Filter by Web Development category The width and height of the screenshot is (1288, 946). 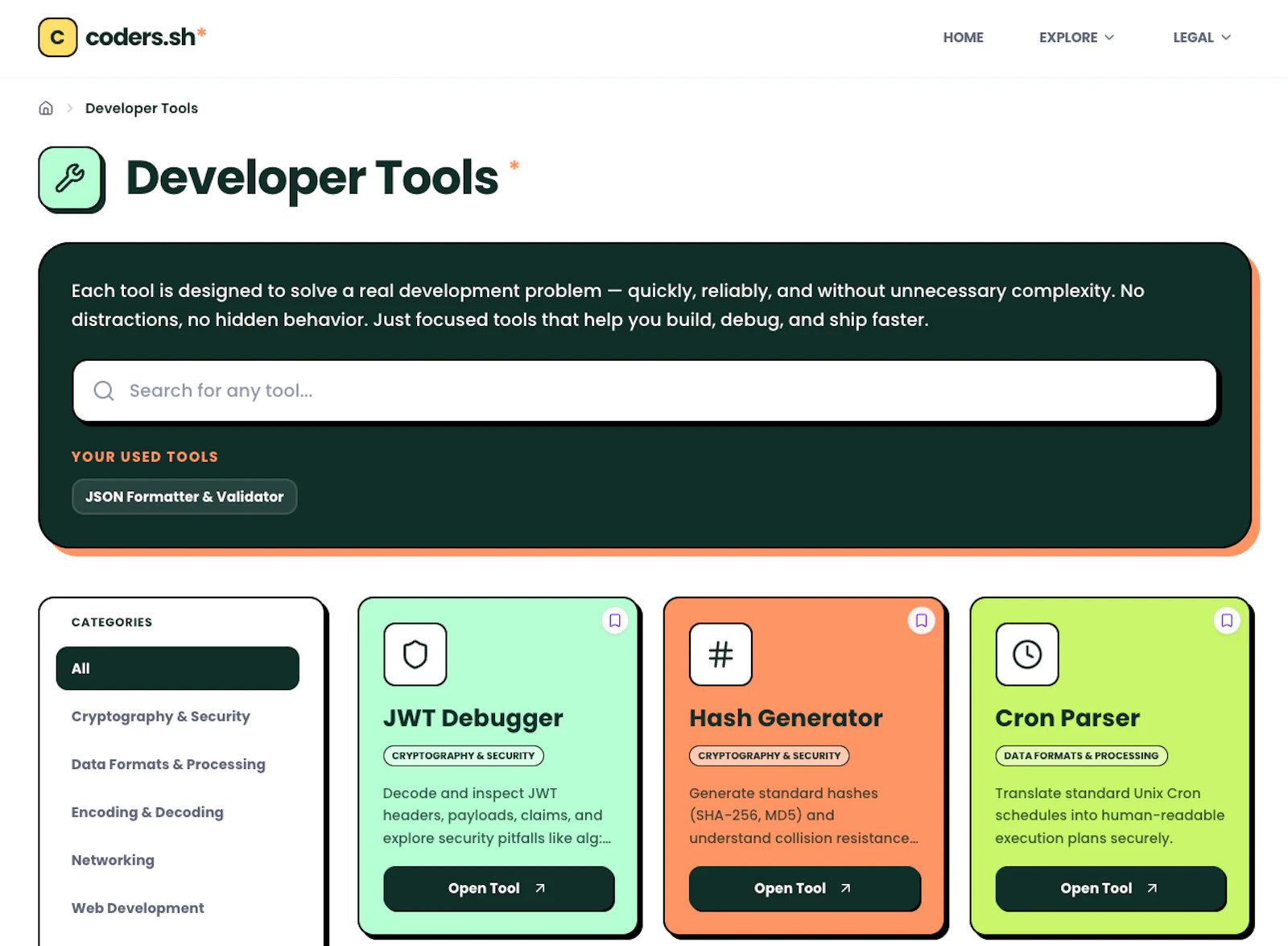point(138,908)
